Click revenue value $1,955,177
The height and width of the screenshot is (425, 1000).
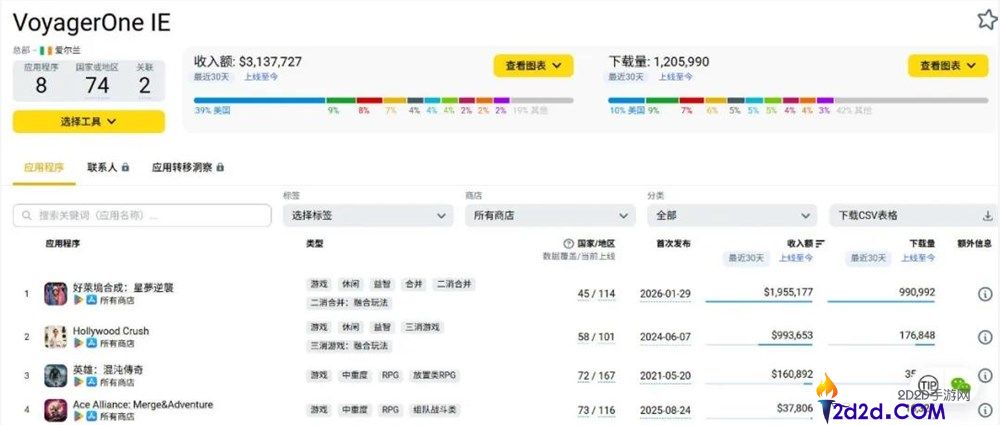click(x=788, y=292)
